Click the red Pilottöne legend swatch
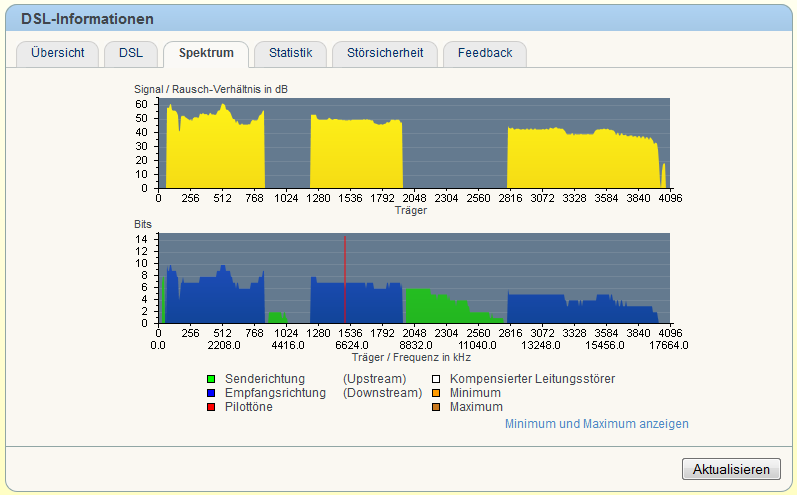This screenshot has height=495, width=797. pos(211,407)
